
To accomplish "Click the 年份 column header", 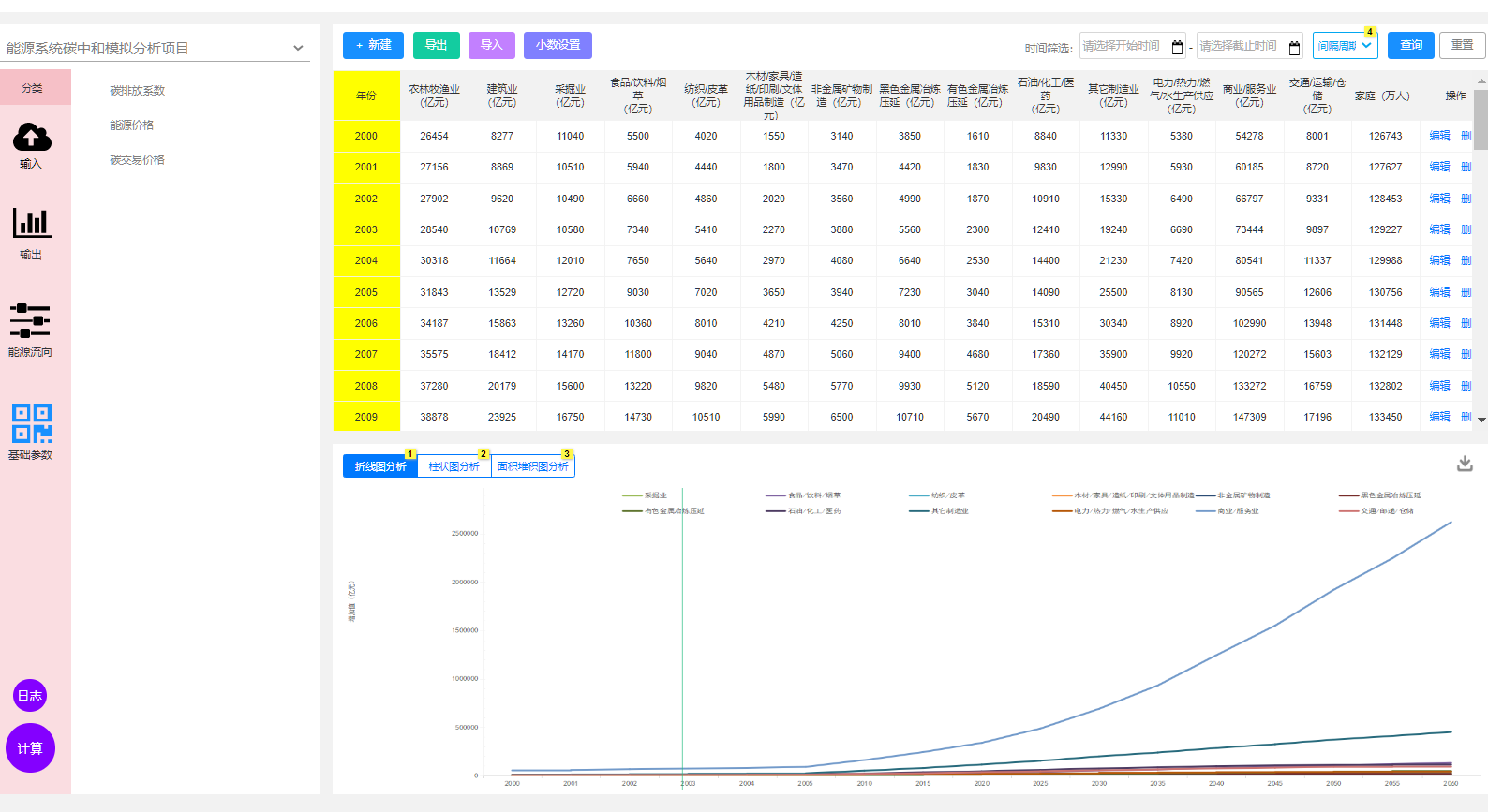I will click(x=366, y=96).
